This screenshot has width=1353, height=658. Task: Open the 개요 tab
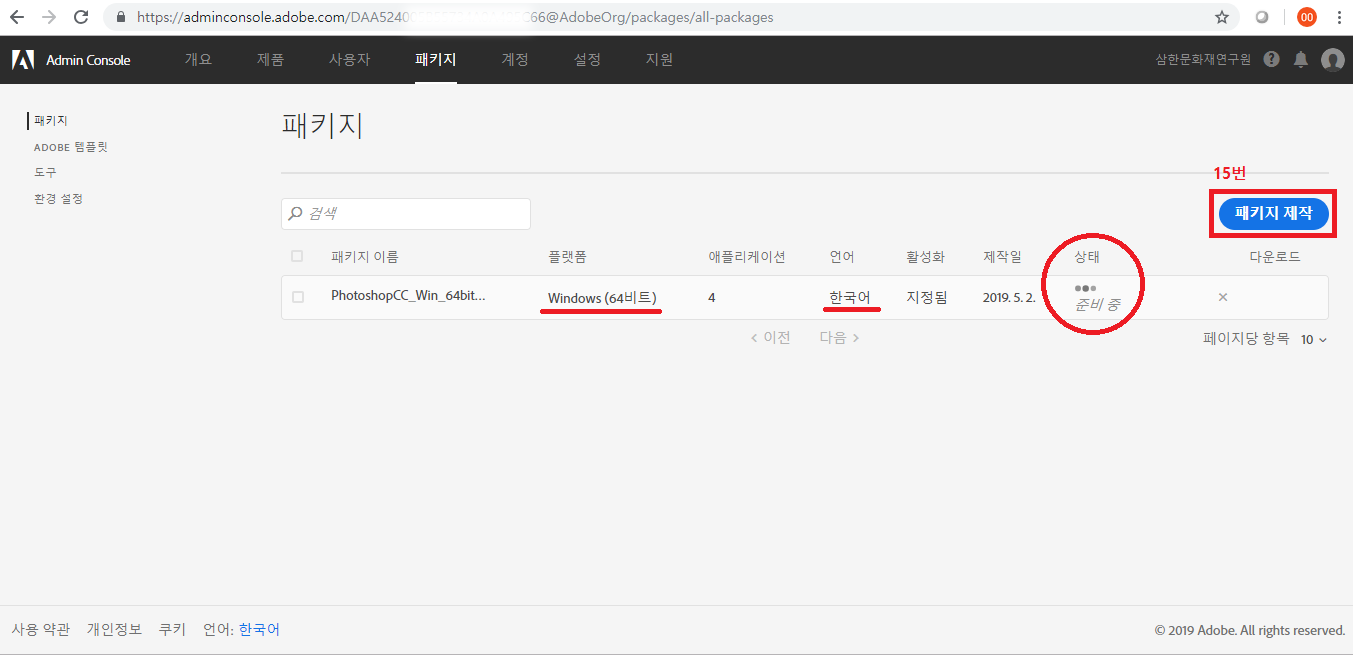tap(198, 60)
